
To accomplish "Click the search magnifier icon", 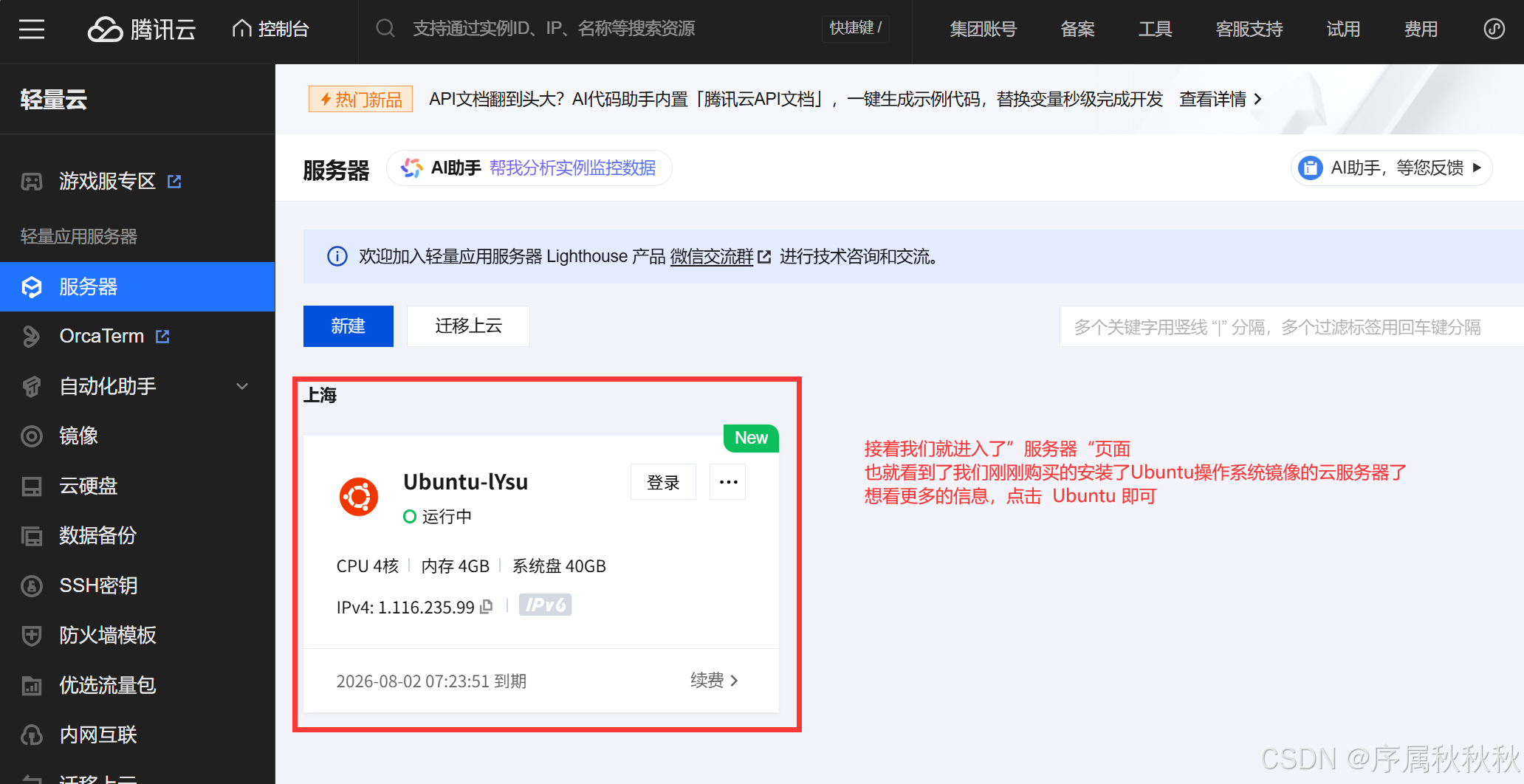I will point(385,28).
